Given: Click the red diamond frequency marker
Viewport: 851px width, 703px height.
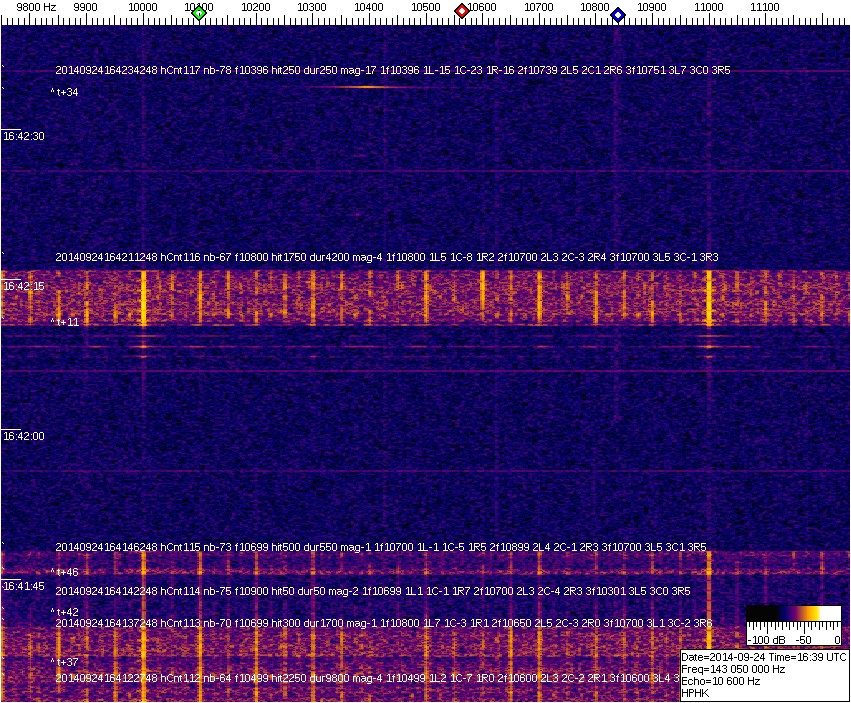Looking at the screenshot, I should point(462,11).
